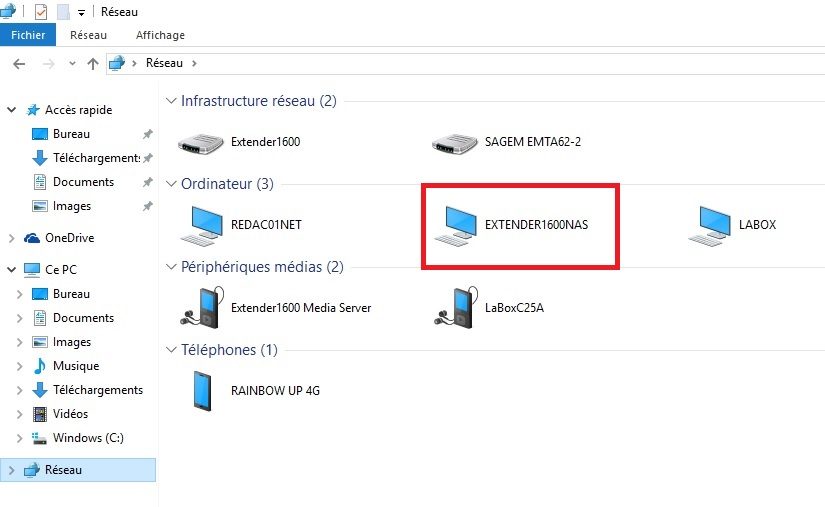This screenshot has width=825, height=507.
Task: Collapse the Ordinateur group
Action: tap(171, 184)
